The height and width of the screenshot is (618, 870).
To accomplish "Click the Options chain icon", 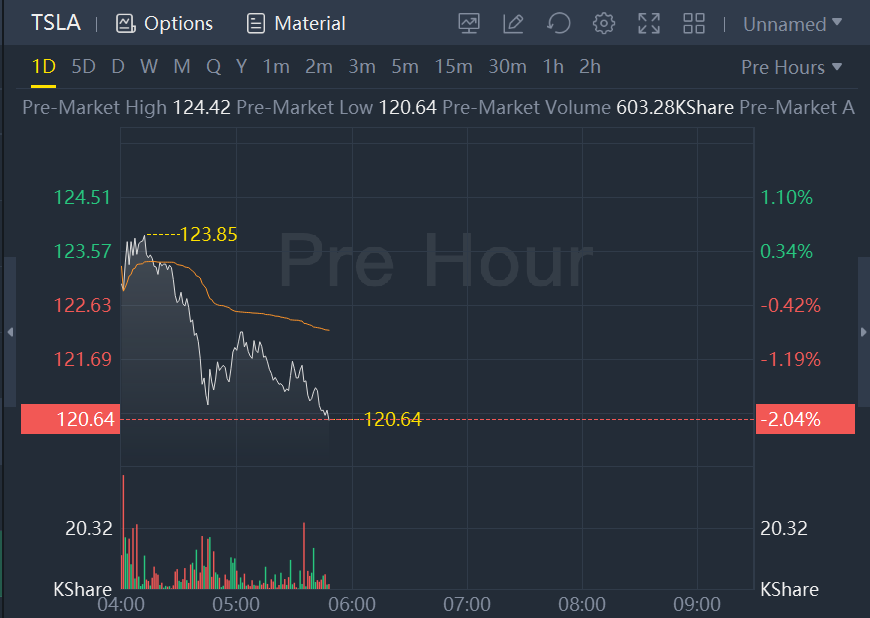I will [125, 23].
